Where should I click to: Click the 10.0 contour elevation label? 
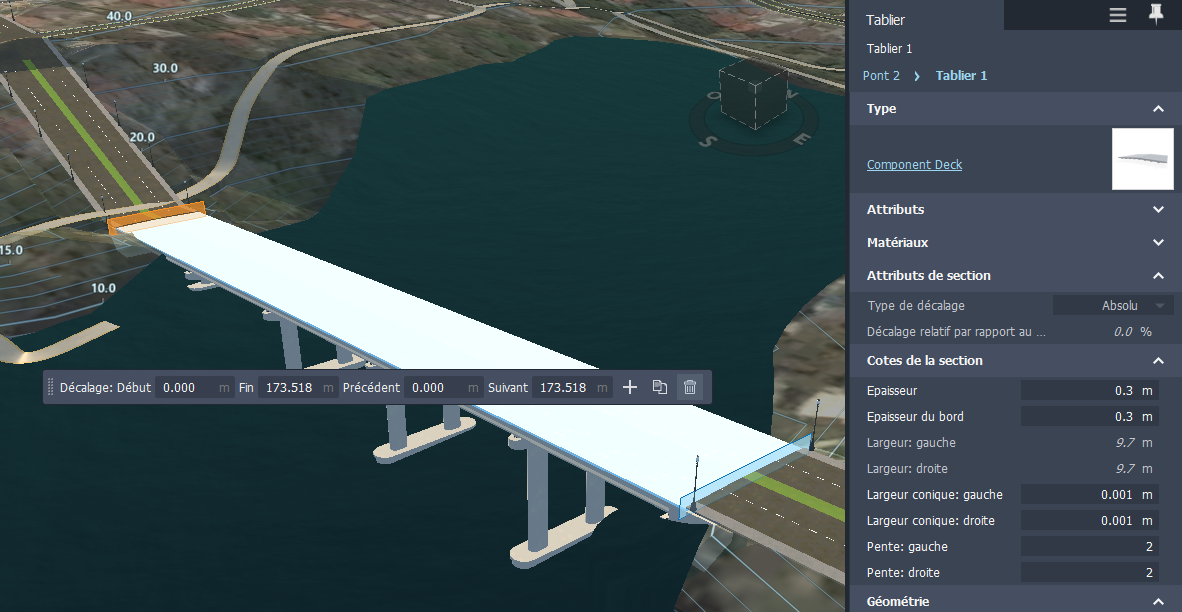[103, 288]
